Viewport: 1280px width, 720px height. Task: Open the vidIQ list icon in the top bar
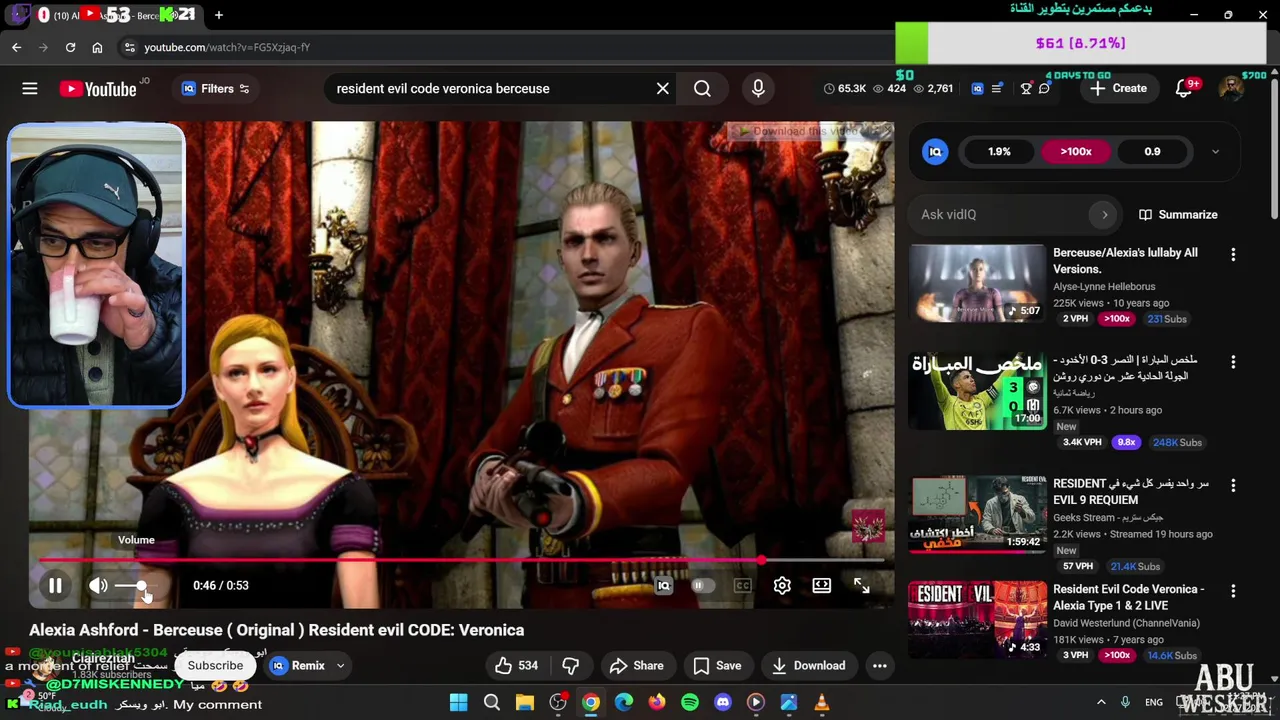click(997, 89)
